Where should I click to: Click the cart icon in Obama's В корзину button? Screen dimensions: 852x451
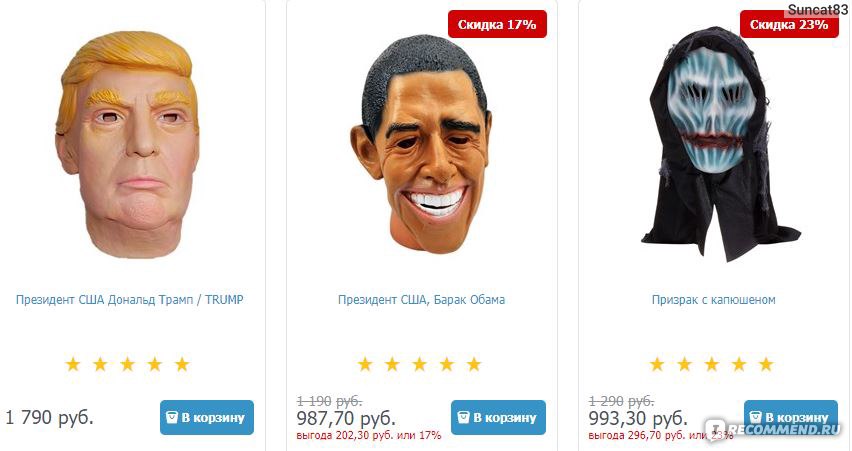click(463, 417)
